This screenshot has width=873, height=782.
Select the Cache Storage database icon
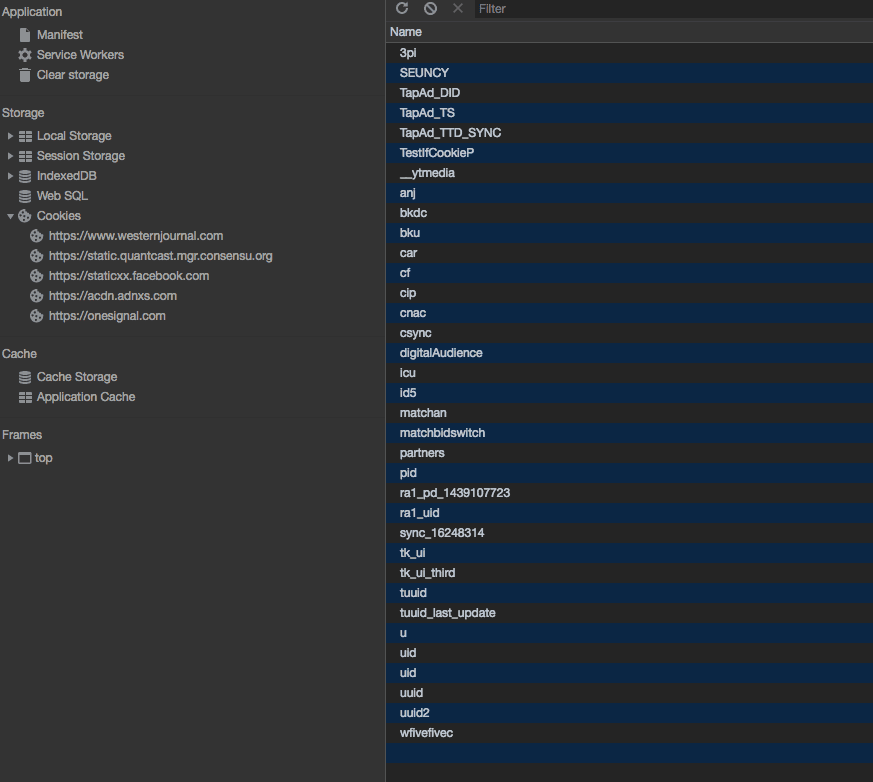pos(25,377)
